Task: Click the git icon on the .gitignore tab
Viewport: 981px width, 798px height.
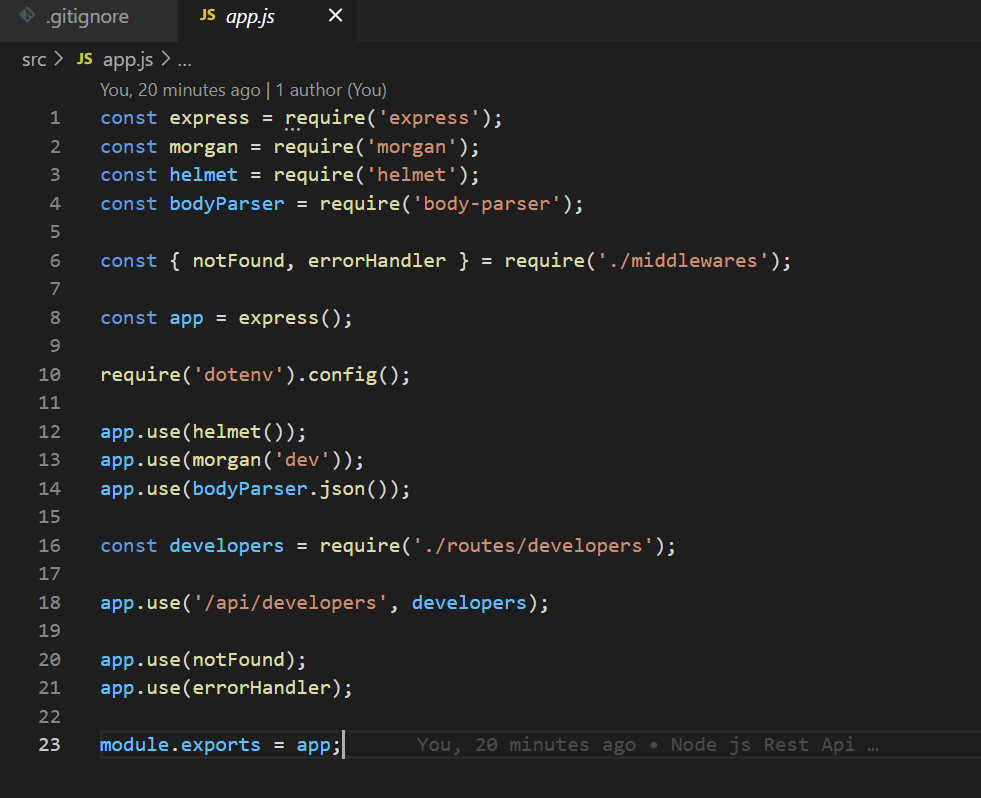Action: coord(28,16)
